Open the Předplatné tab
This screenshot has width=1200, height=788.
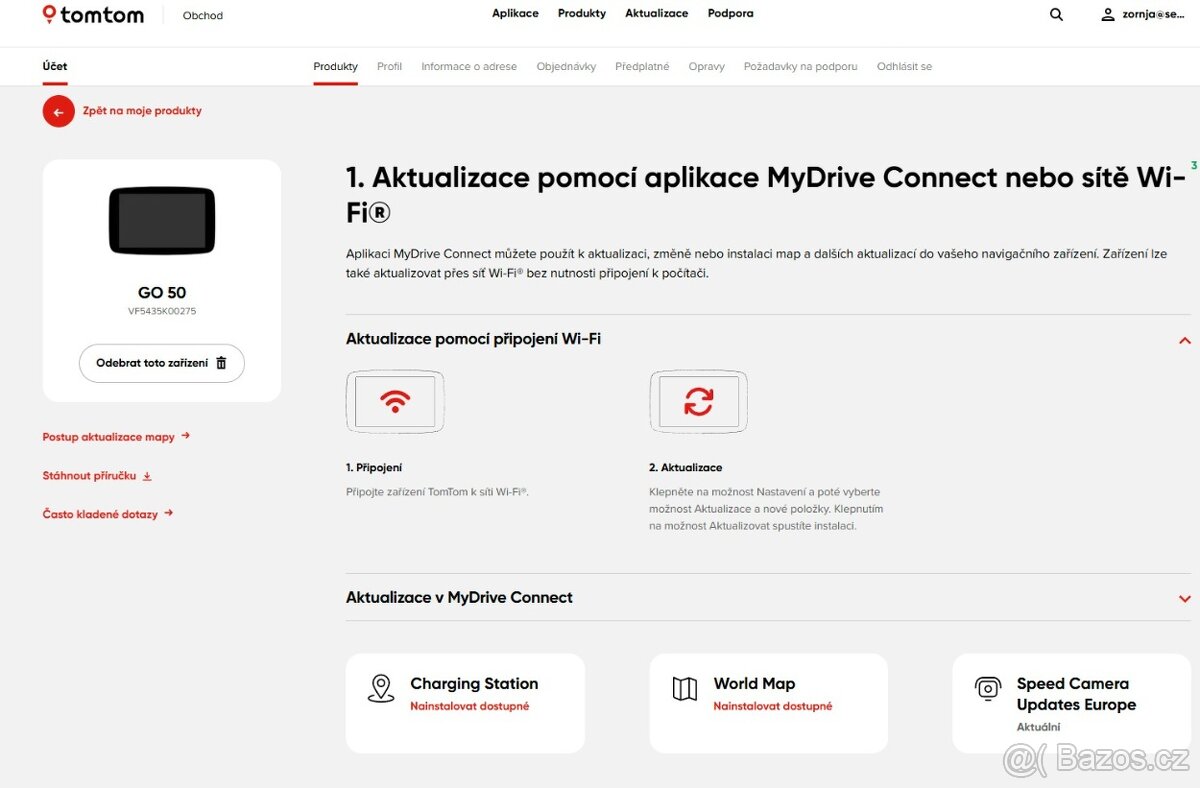point(642,66)
